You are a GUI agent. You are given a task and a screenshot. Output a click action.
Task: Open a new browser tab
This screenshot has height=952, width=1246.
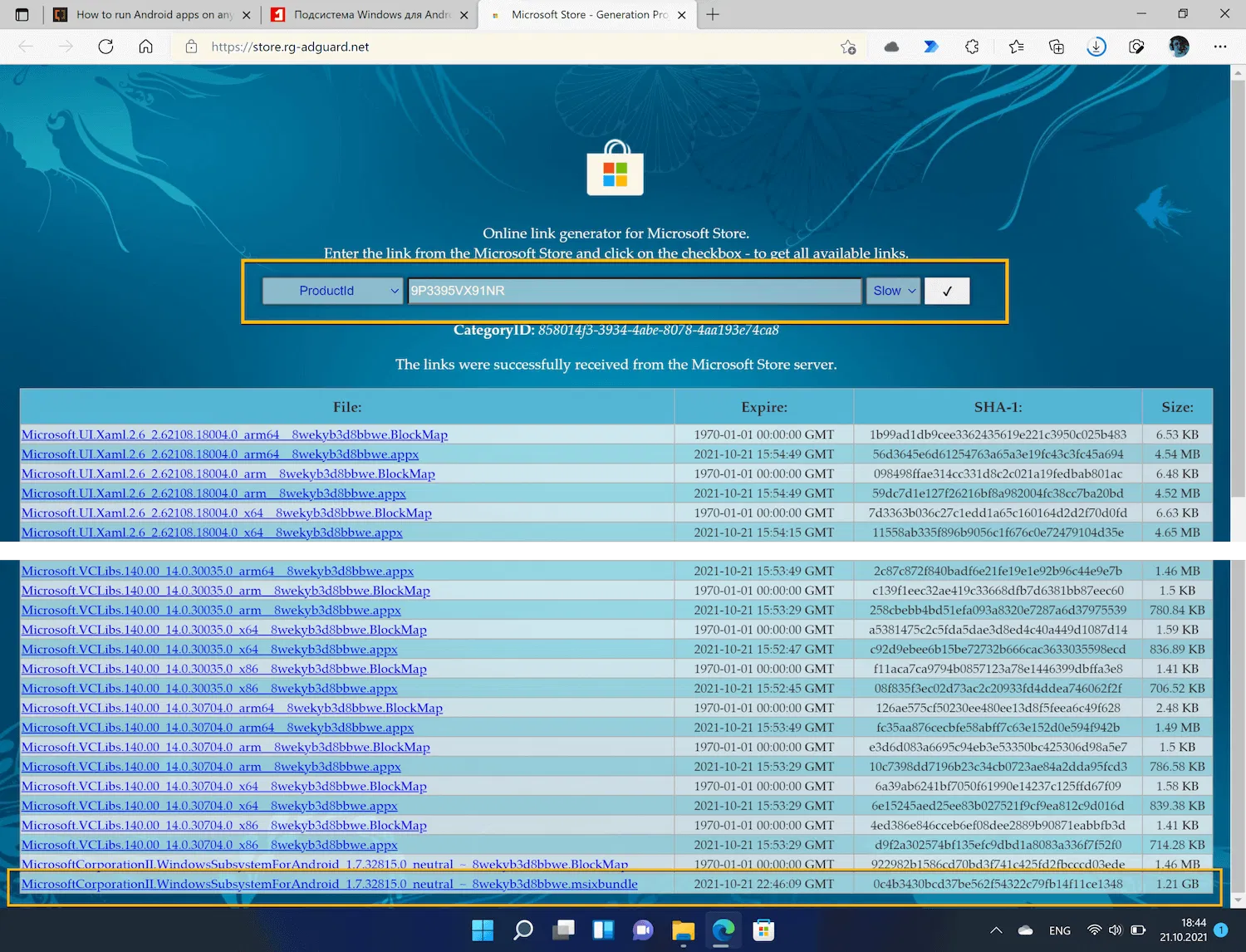pos(713,14)
